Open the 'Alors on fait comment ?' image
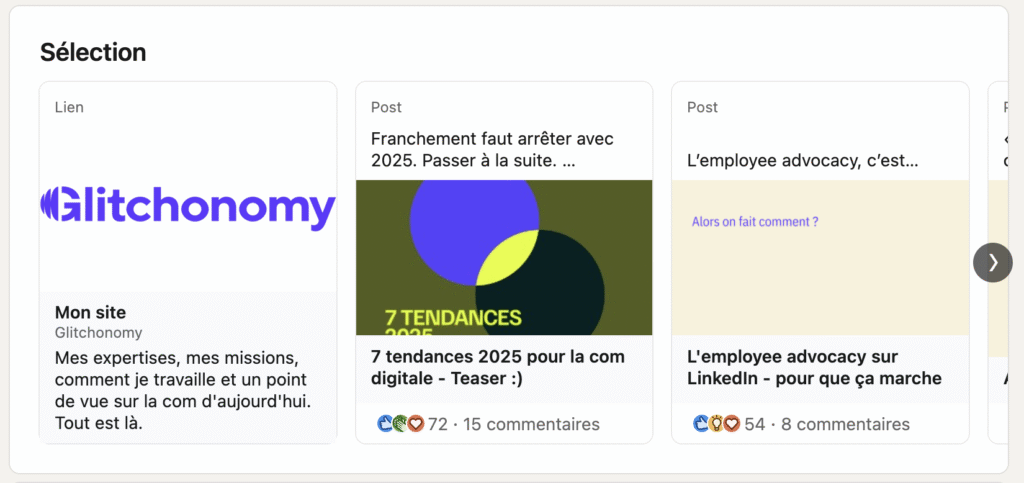 (820, 257)
